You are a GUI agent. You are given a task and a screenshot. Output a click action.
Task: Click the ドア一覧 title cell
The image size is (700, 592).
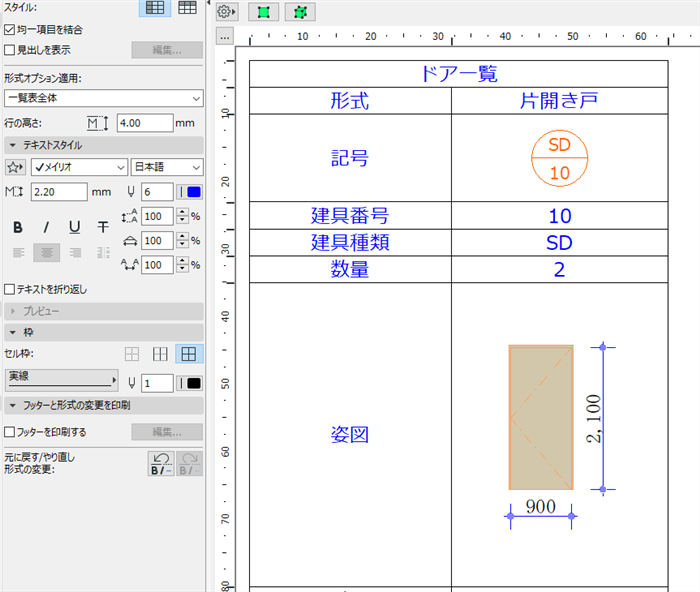coord(459,74)
